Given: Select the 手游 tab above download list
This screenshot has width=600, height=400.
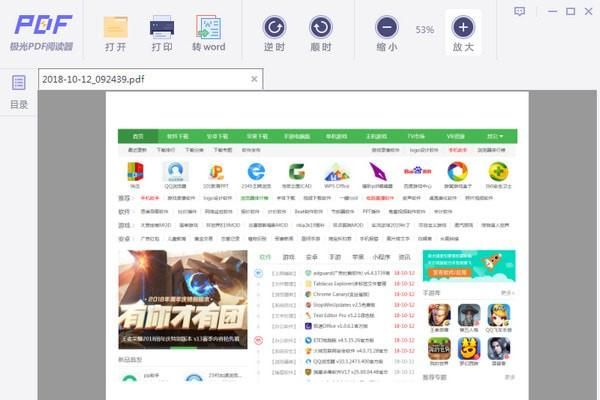Looking at the screenshot, I should 335,257.
